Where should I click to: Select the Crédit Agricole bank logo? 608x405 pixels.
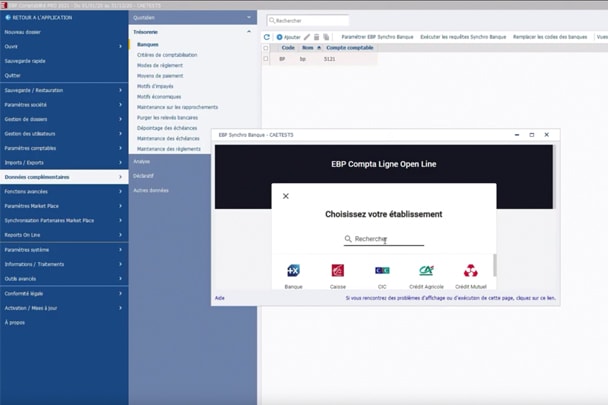426,270
